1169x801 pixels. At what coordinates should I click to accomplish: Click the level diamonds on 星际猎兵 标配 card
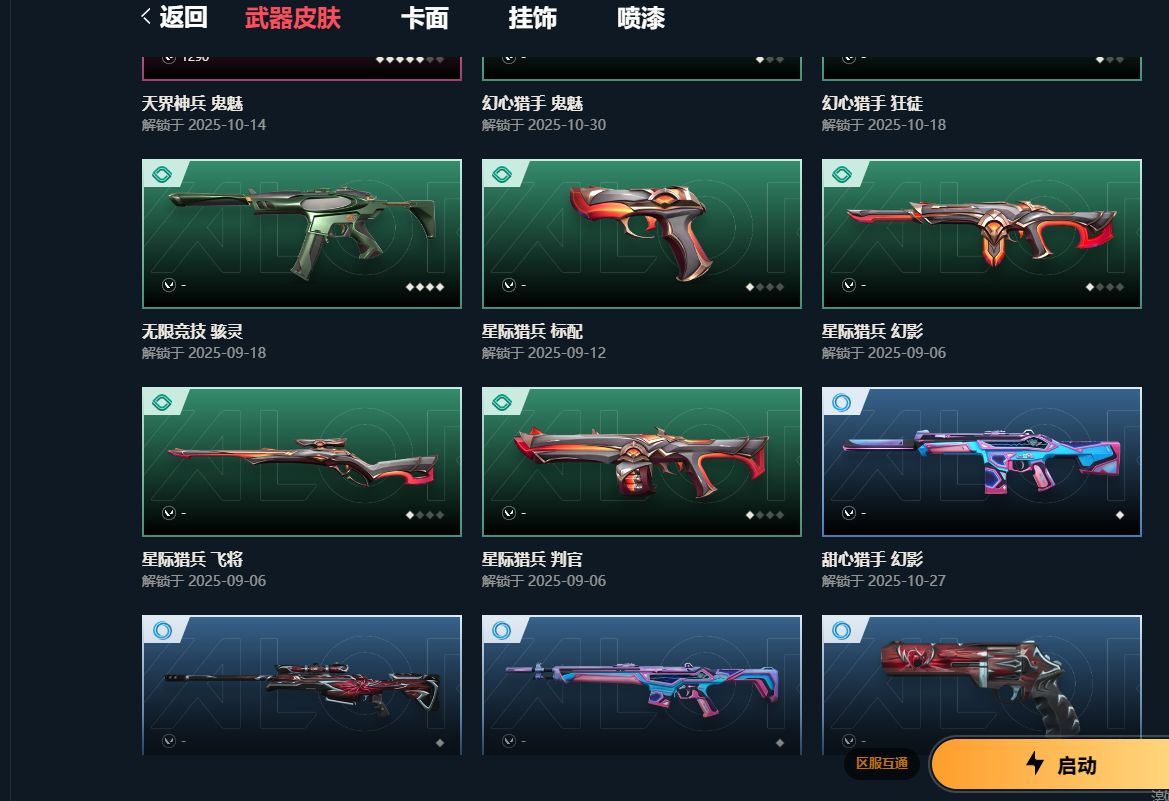(x=765, y=286)
